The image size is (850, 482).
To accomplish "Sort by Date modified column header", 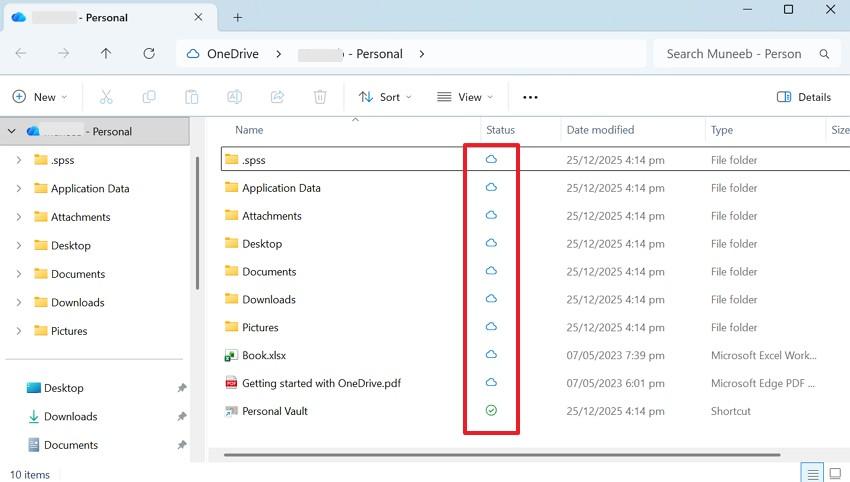I will pyautogui.click(x=600, y=130).
